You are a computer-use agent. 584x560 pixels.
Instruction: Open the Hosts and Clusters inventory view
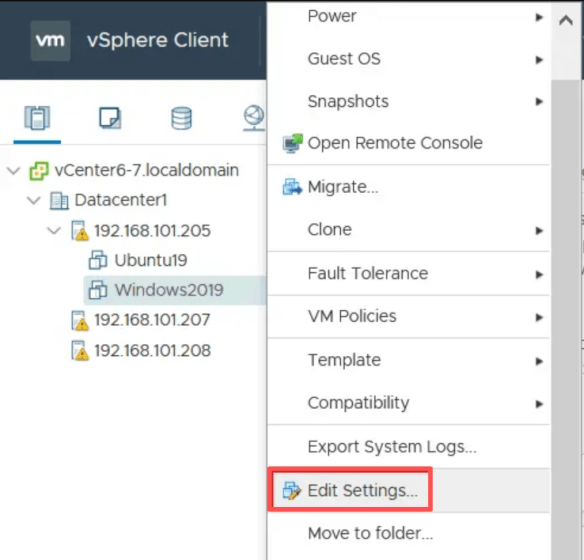(x=37, y=118)
